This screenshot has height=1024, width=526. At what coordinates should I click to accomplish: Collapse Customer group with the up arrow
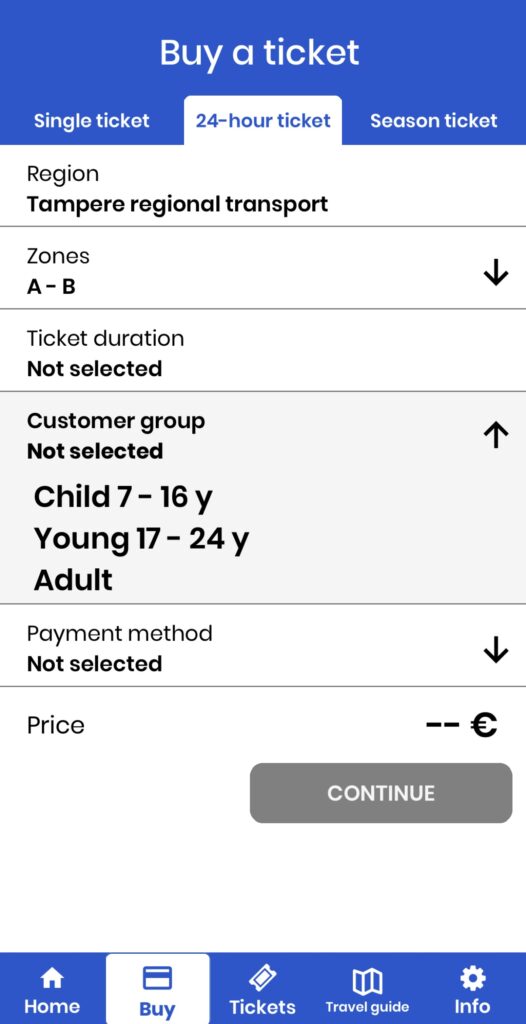(496, 434)
